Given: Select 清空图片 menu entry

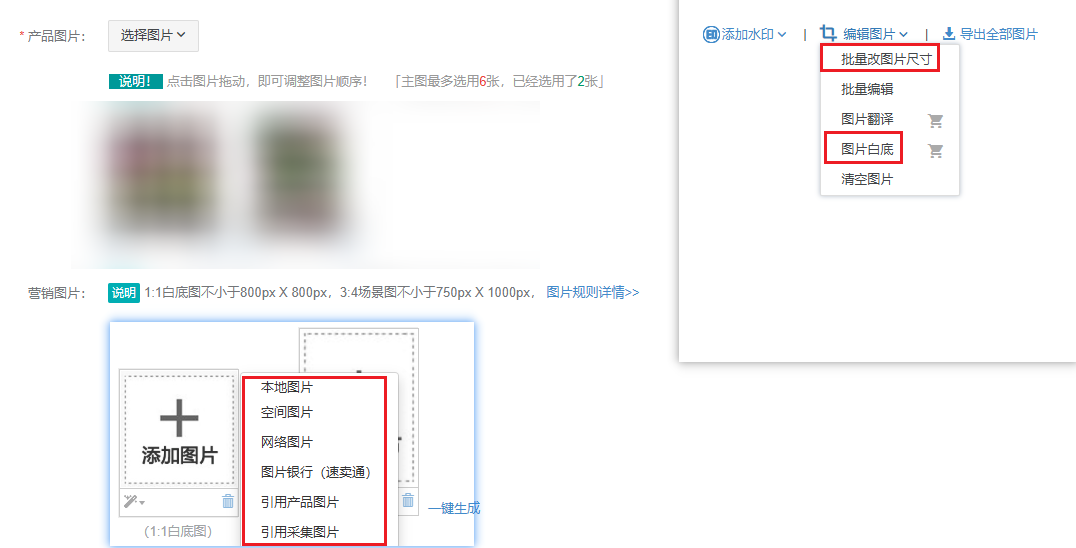Looking at the screenshot, I should click(867, 179).
